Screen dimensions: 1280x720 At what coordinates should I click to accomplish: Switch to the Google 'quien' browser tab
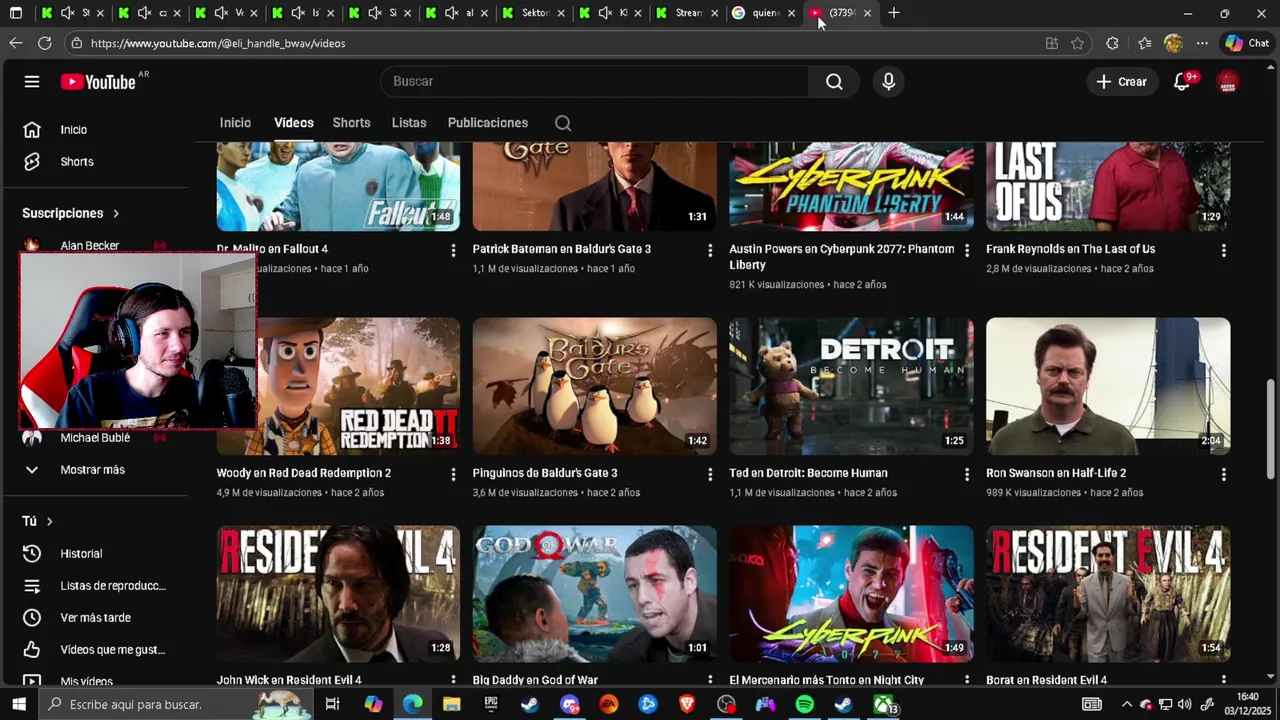tap(764, 13)
